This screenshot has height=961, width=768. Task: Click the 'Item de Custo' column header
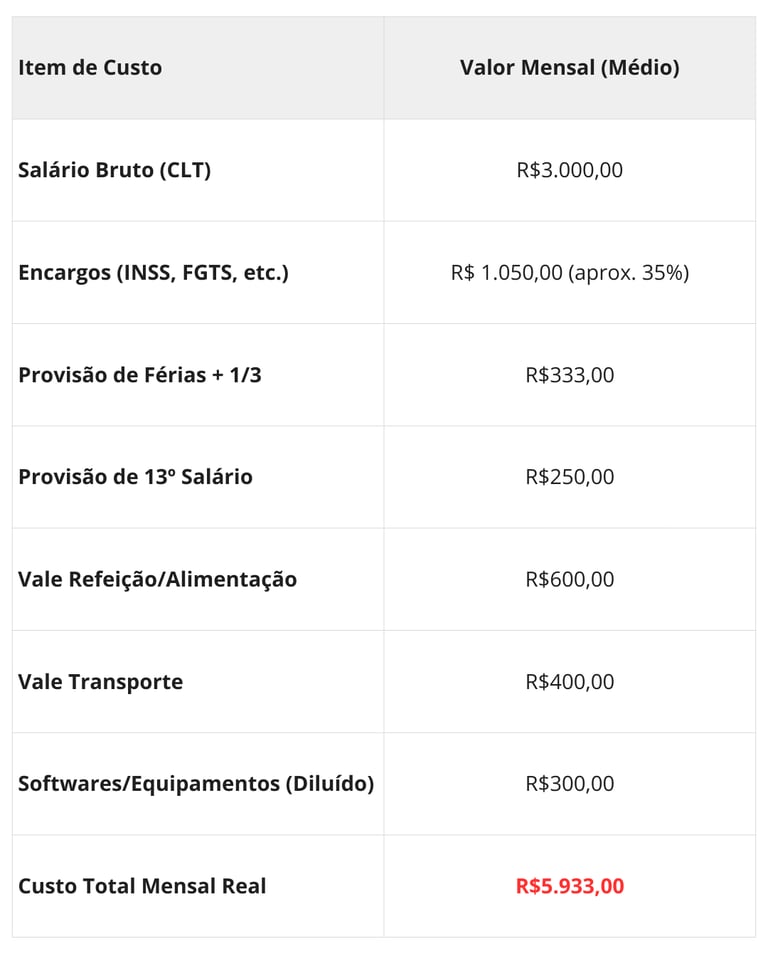click(90, 68)
